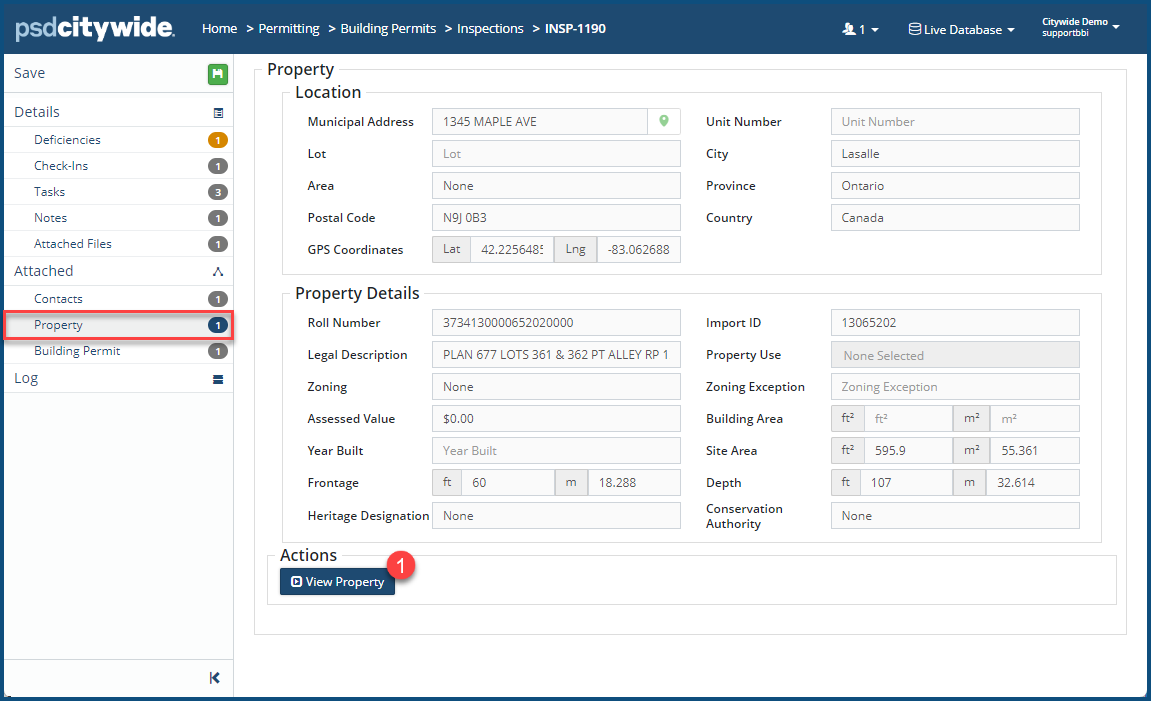Click the Save label in sidebar
Screen dimensions: 1151x701
tap(29, 73)
